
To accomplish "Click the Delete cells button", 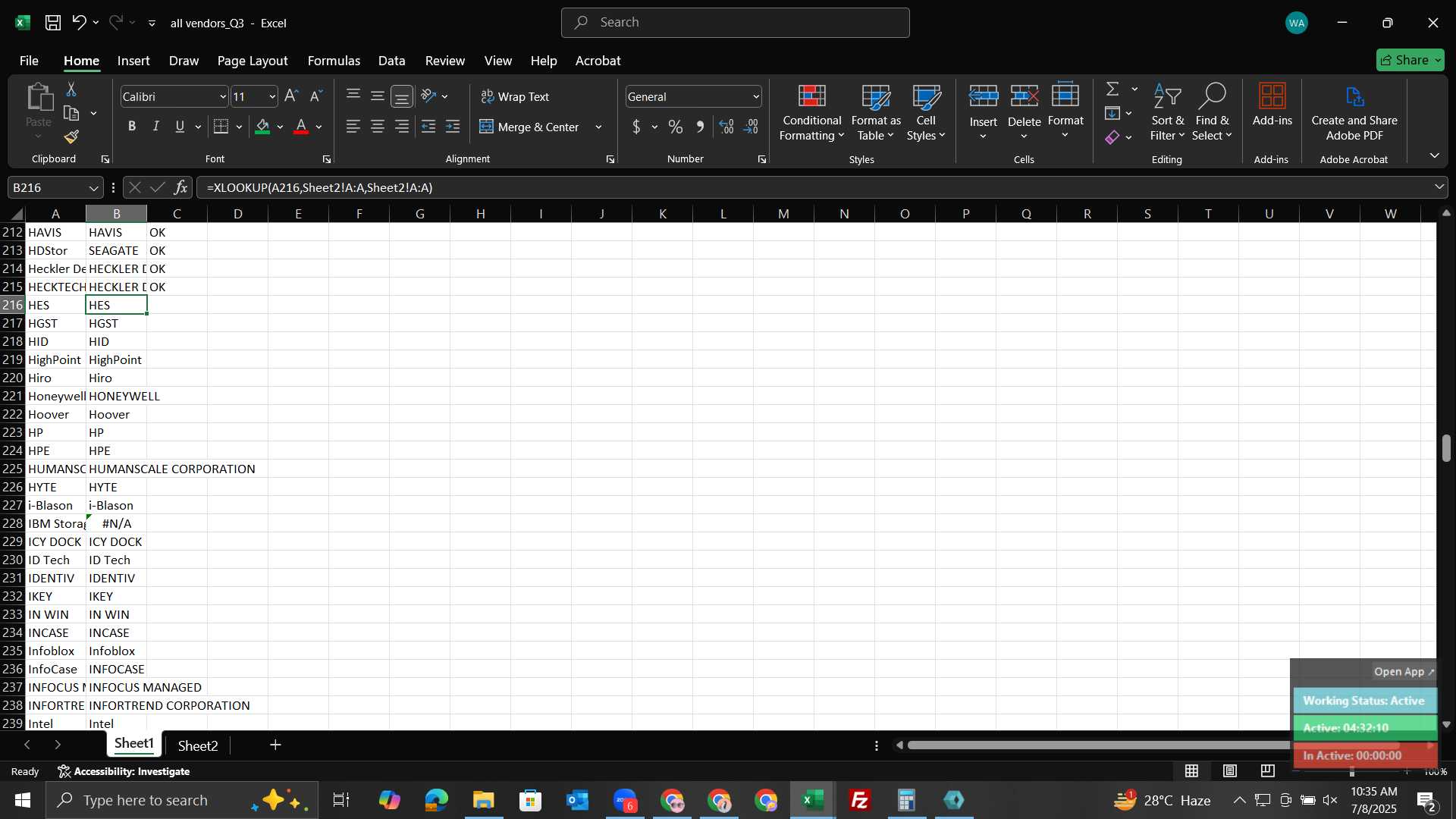I will pos(1024,112).
